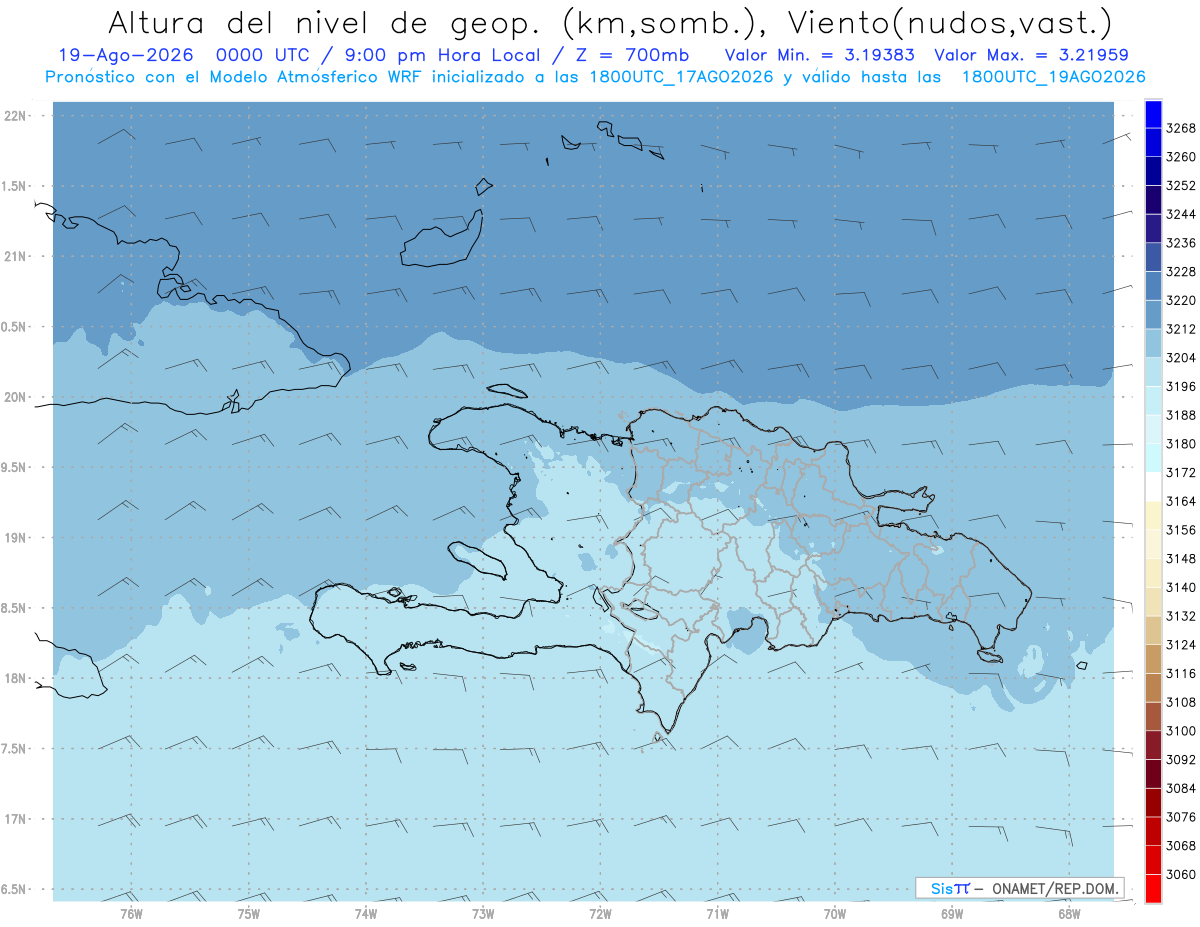Click the '20N' latitude label
Image resolution: width=1200 pixels, height=927 pixels.
15,397
